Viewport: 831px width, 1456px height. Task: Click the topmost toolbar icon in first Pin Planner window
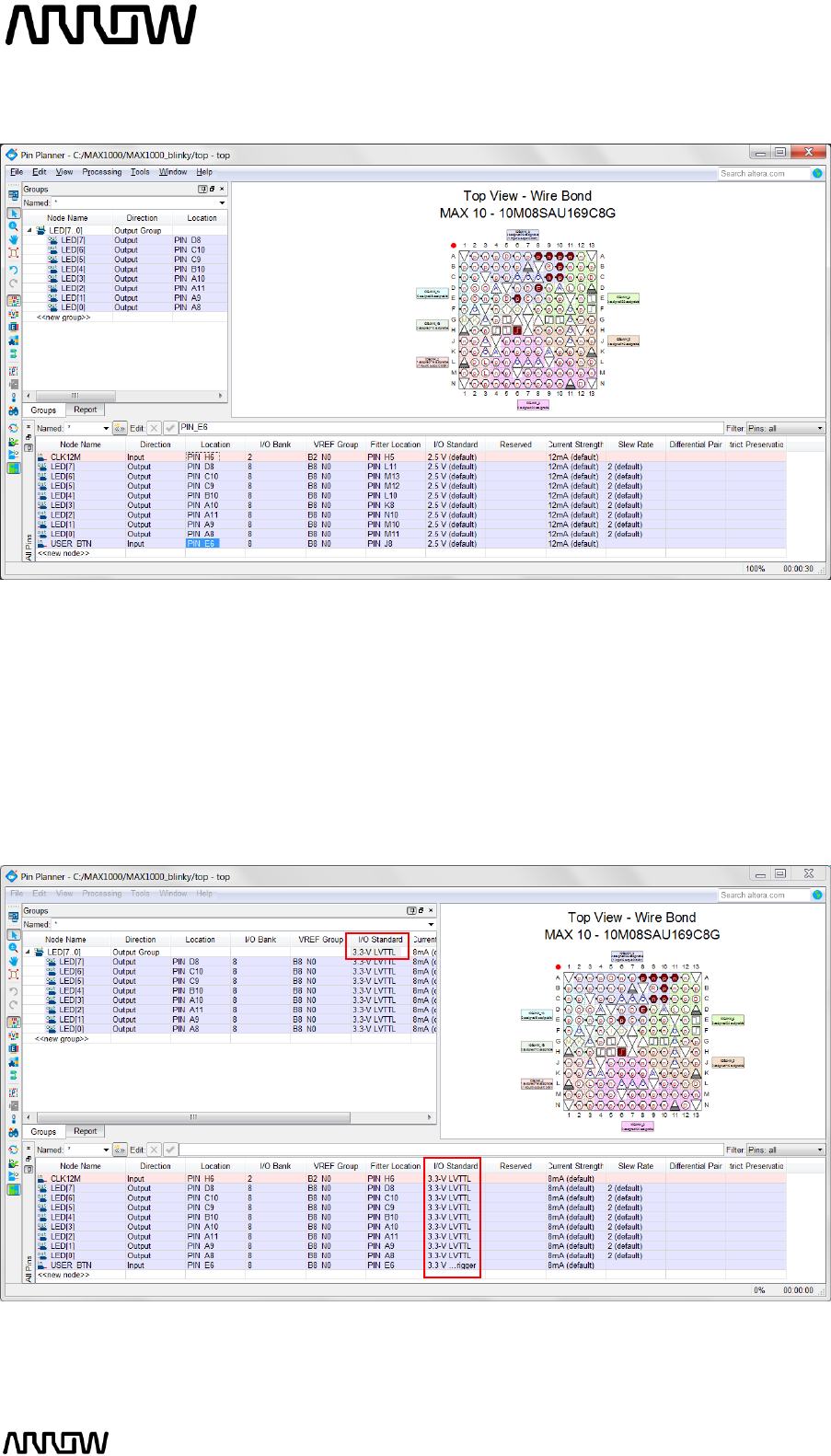coord(13,195)
